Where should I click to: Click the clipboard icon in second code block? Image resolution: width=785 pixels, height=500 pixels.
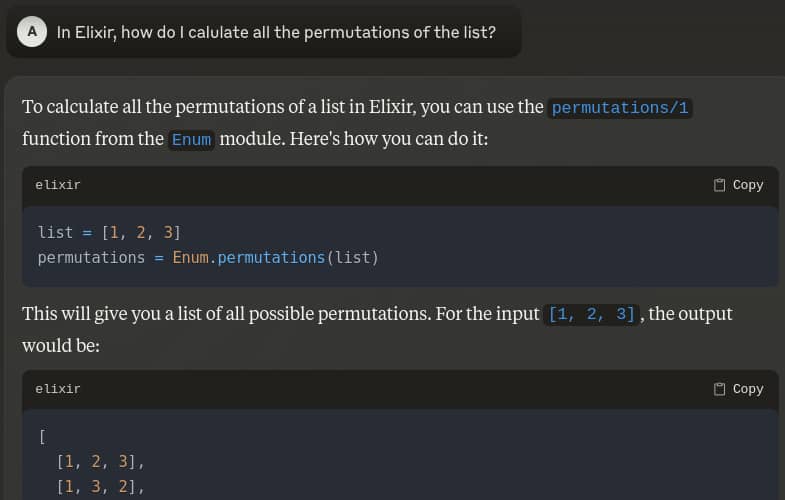coord(720,389)
